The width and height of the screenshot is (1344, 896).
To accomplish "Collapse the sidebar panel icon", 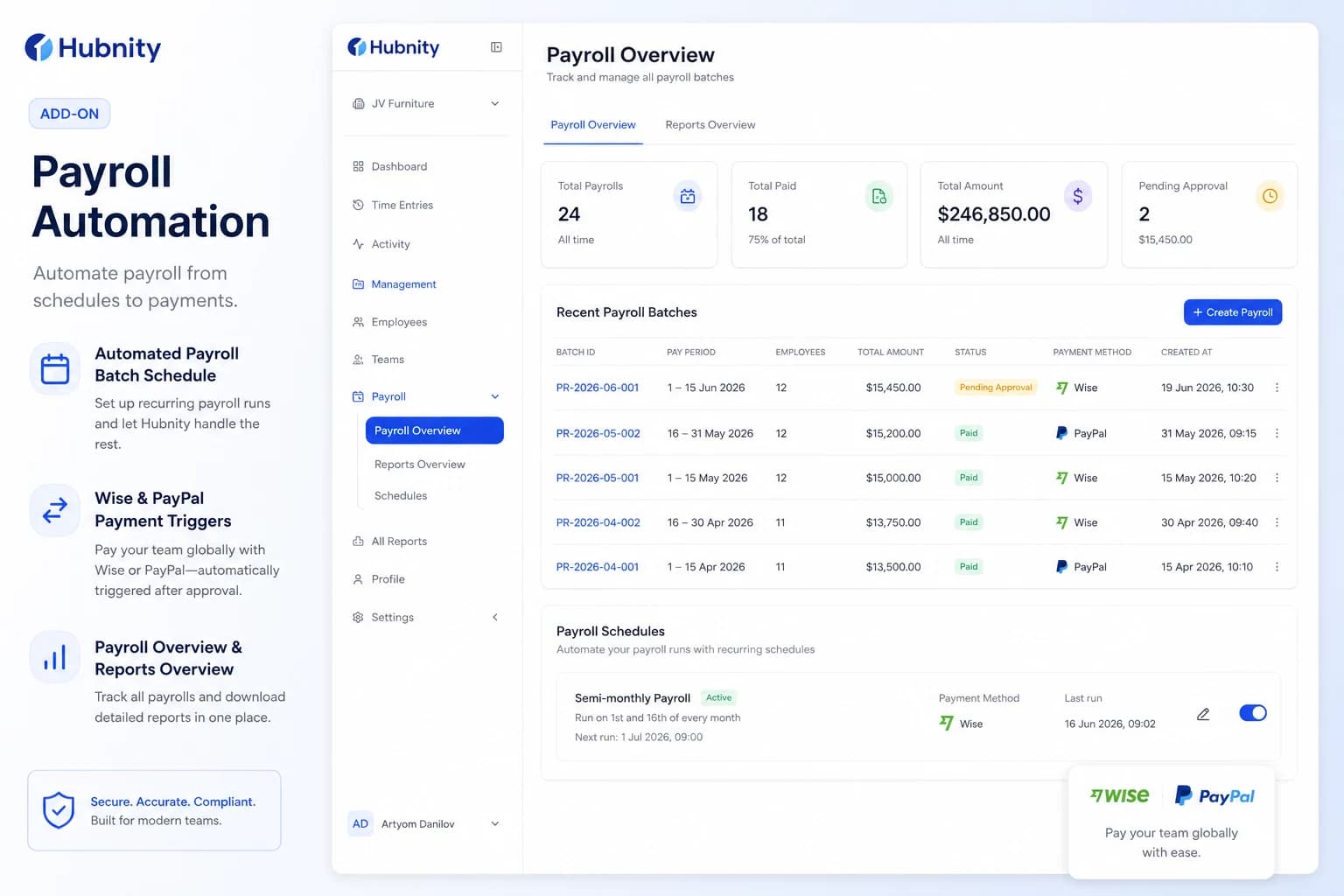I will [x=496, y=47].
